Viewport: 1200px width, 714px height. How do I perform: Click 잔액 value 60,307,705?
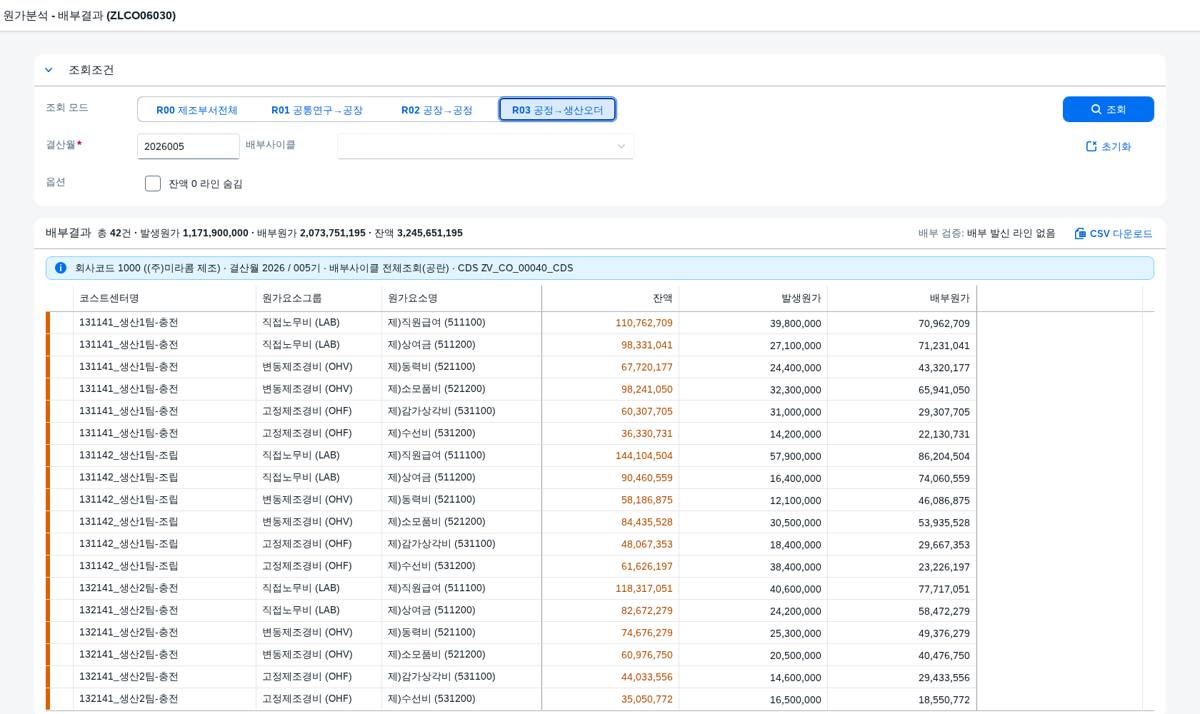(647, 412)
